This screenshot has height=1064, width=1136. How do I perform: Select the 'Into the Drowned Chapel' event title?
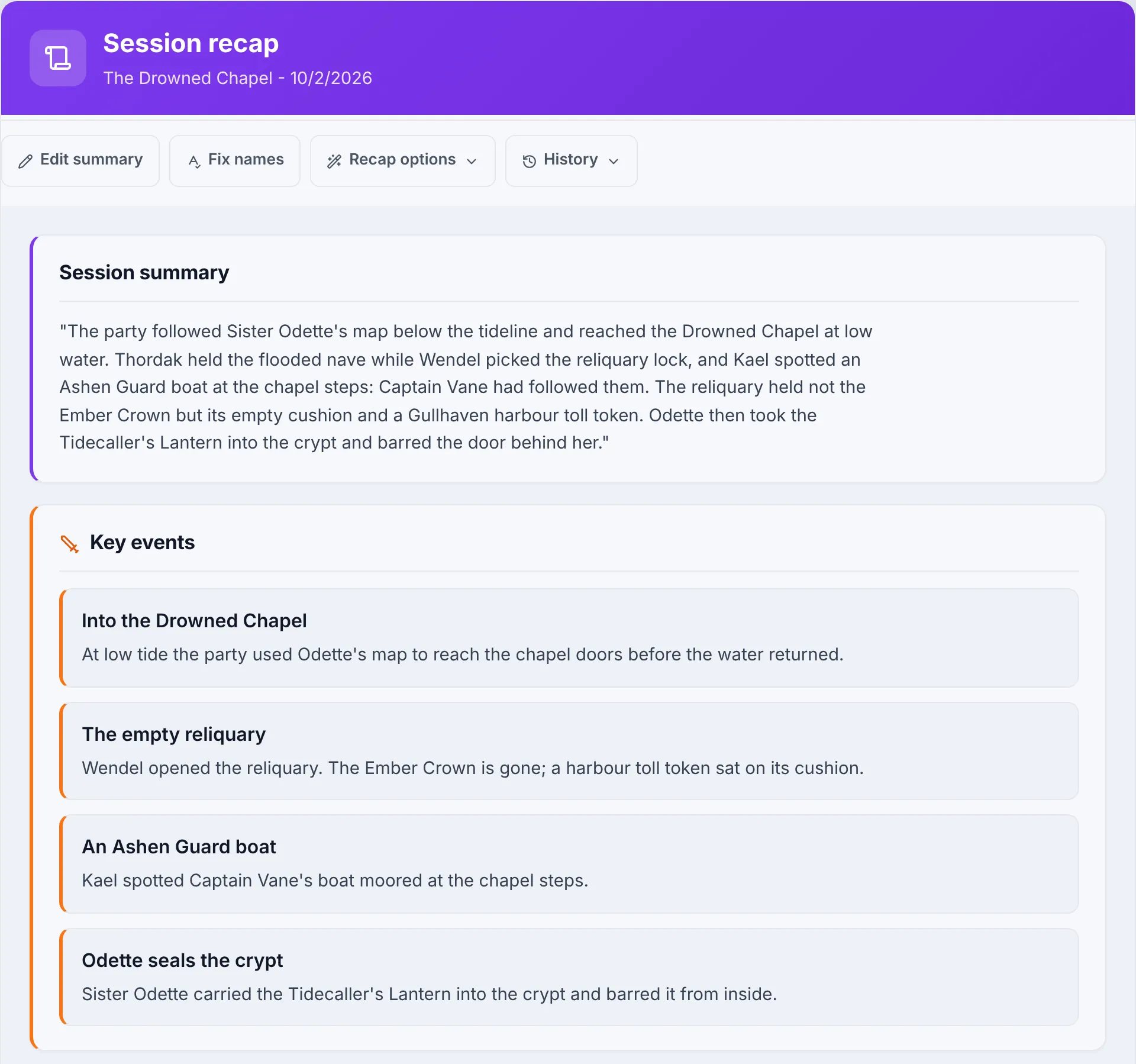click(x=194, y=621)
